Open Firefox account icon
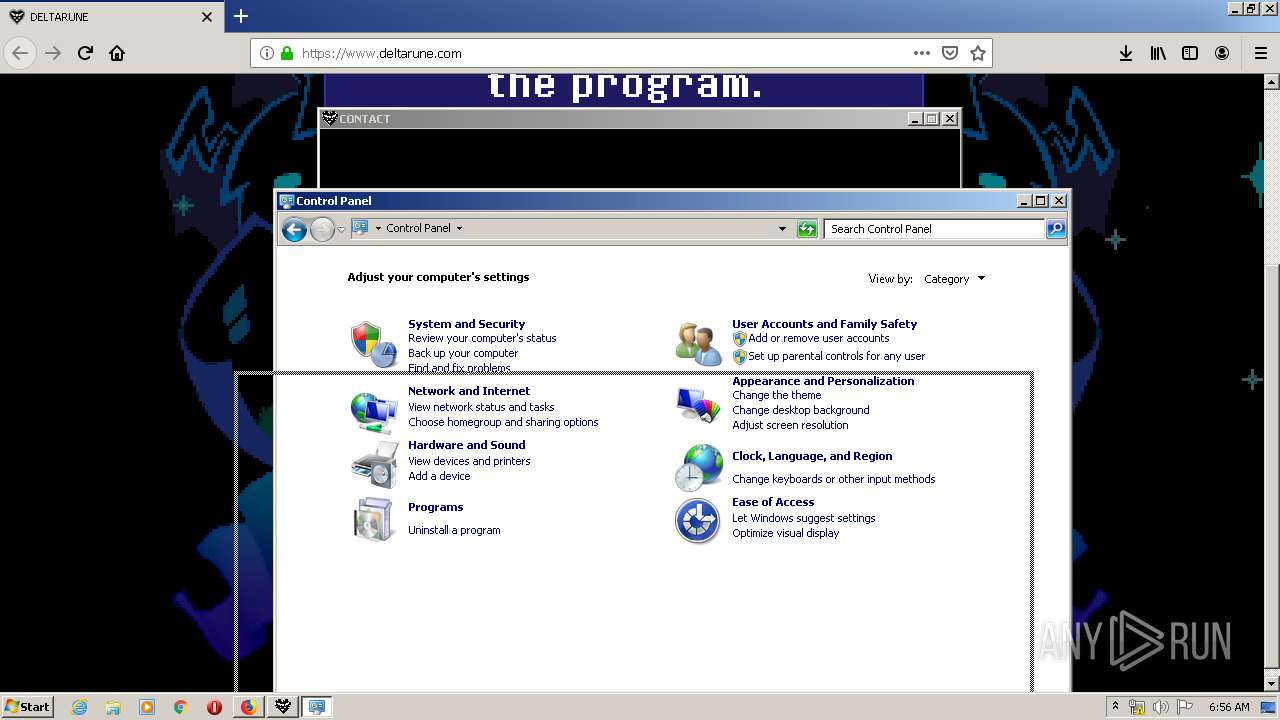The width and height of the screenshot is (1280, 720). (x=1222, y=53)
